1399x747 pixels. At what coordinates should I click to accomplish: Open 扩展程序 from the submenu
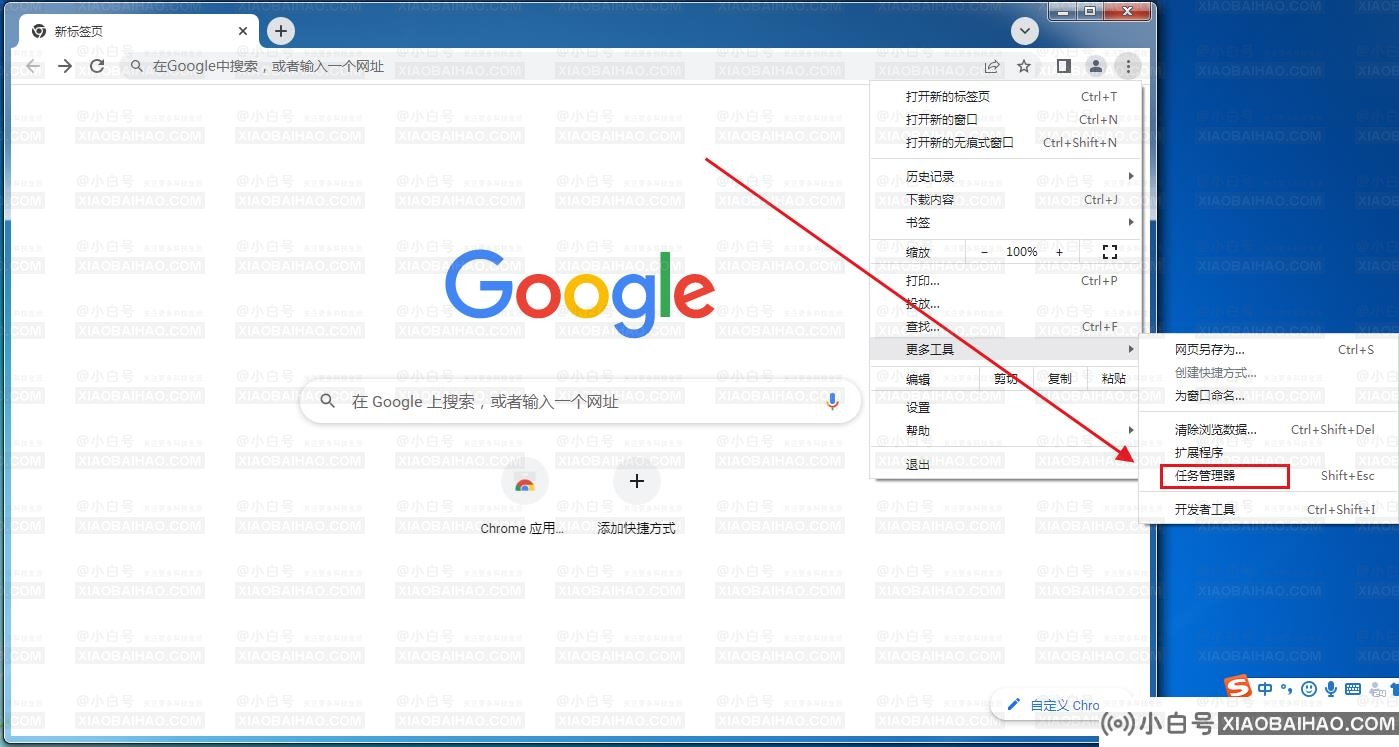tap(1270, 453)
